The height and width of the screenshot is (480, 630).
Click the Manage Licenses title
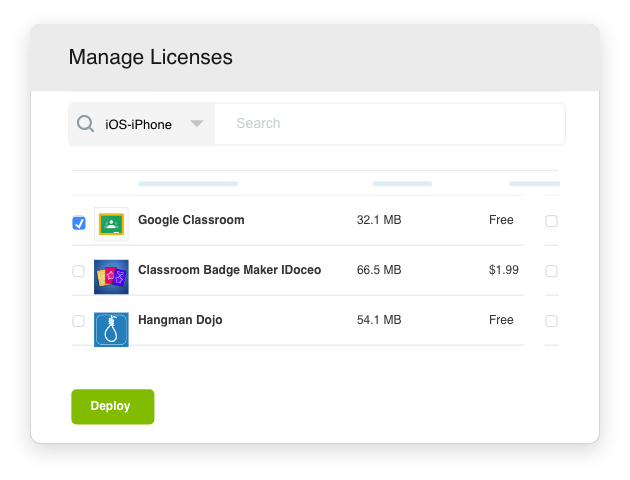pos(151,57)
